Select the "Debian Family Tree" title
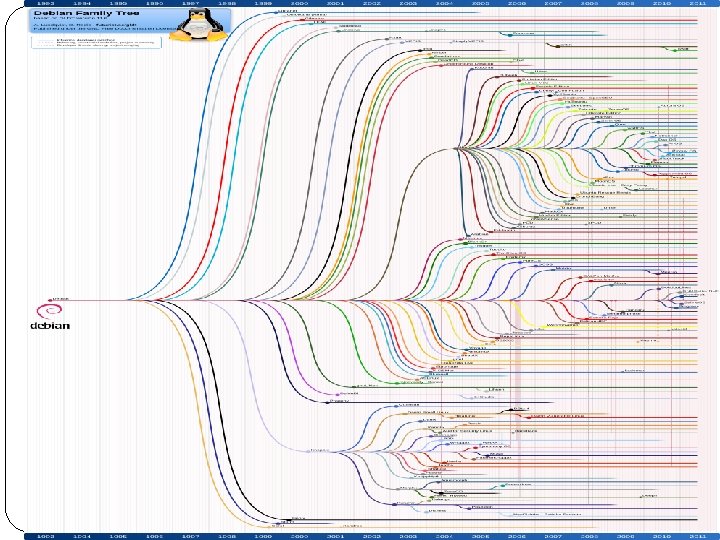 pyautogui.click(x=86, y=13)
